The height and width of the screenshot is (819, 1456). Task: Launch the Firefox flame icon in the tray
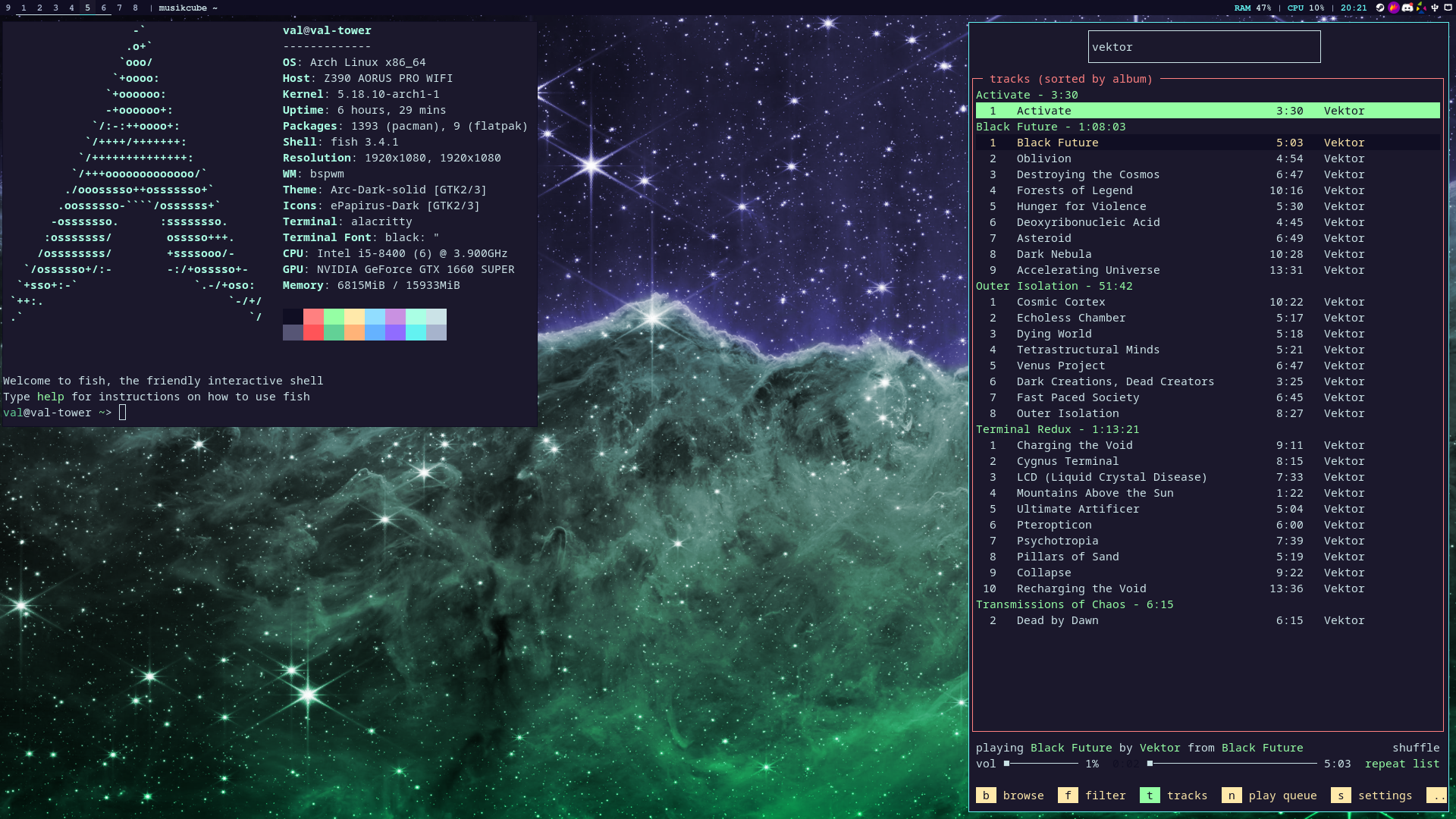click(1394, 8)
